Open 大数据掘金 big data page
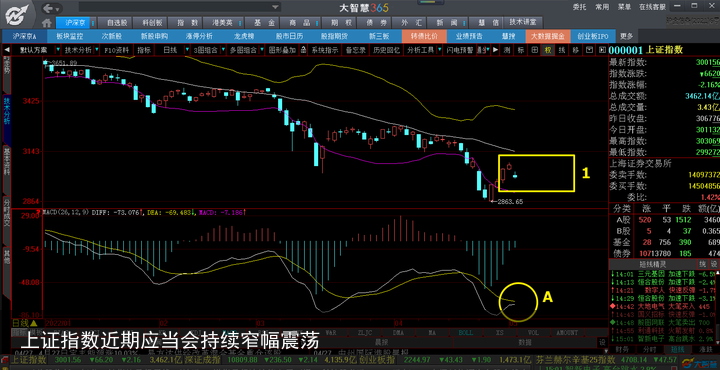This screenshot has width=720, height=370. coord(548,36)
